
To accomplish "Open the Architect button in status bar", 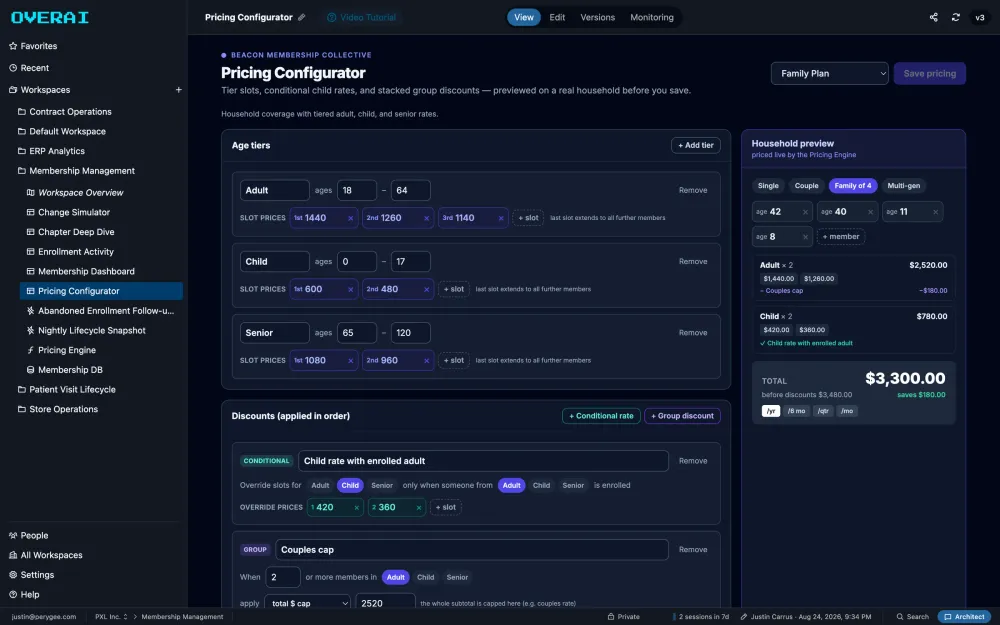I will click(964, 617).
